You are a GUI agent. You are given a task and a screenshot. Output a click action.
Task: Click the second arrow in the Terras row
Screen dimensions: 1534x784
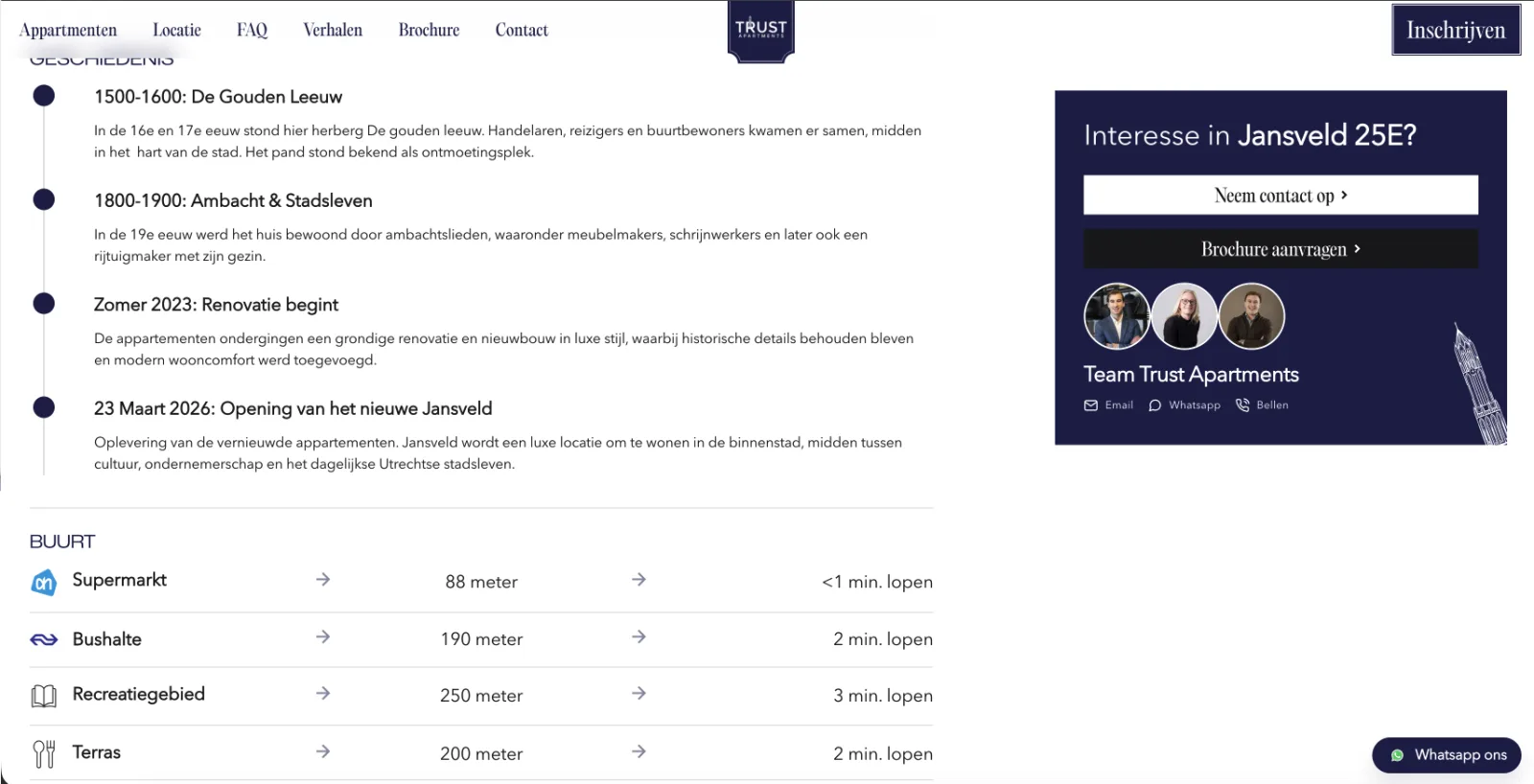click(639, 751)
